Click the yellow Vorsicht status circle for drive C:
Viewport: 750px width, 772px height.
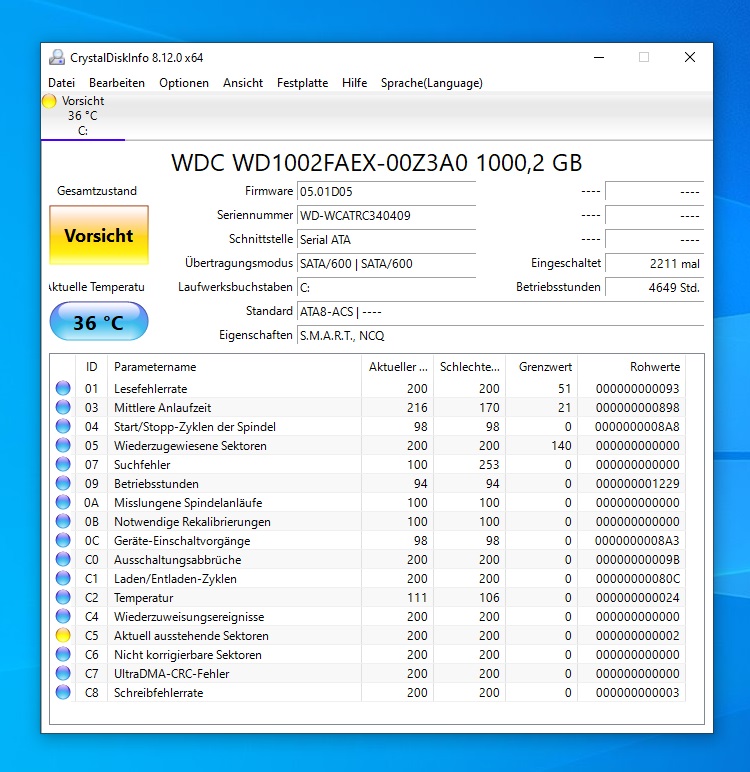(x=49, y=101)
